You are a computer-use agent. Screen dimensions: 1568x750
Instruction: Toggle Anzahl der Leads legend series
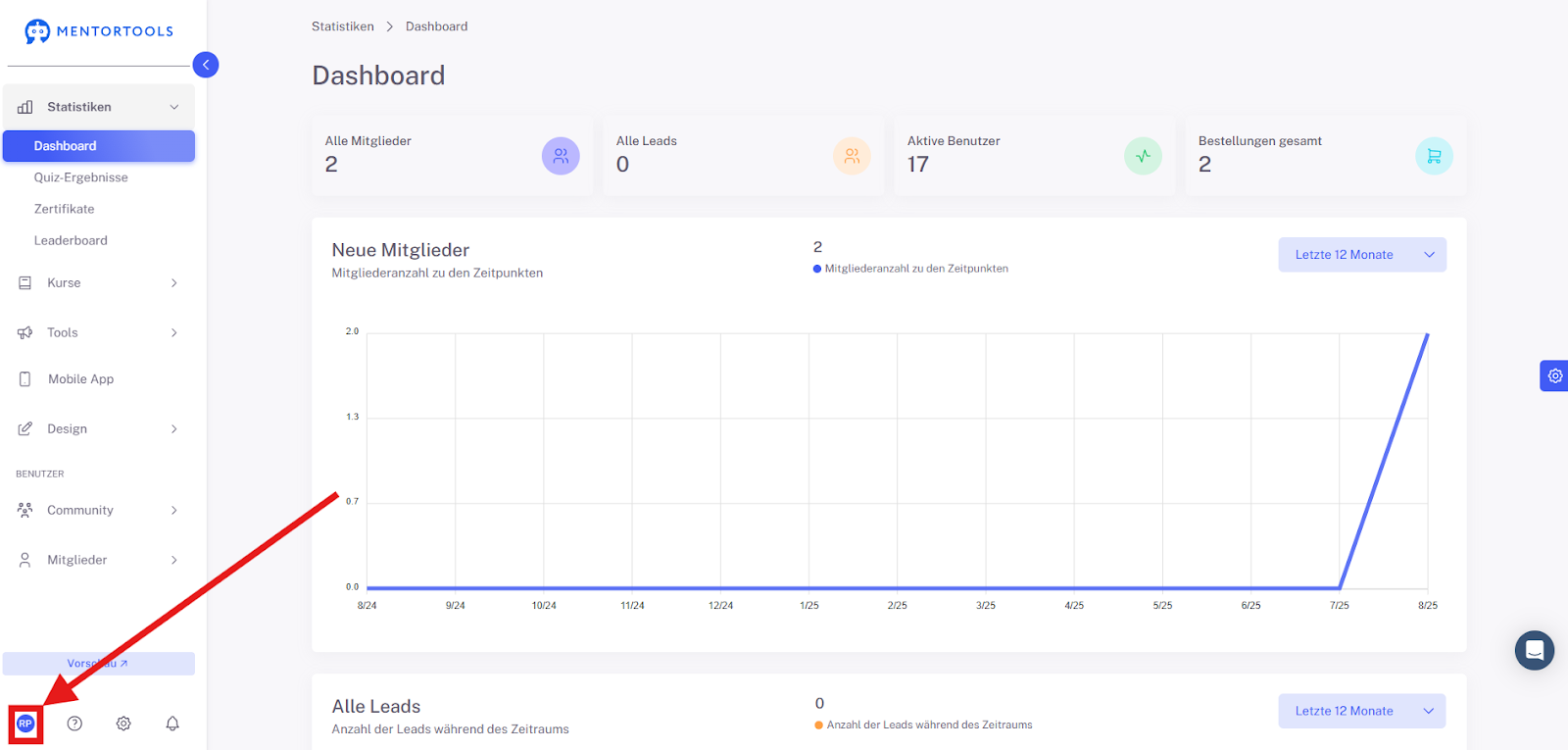[x=923, y=725]
